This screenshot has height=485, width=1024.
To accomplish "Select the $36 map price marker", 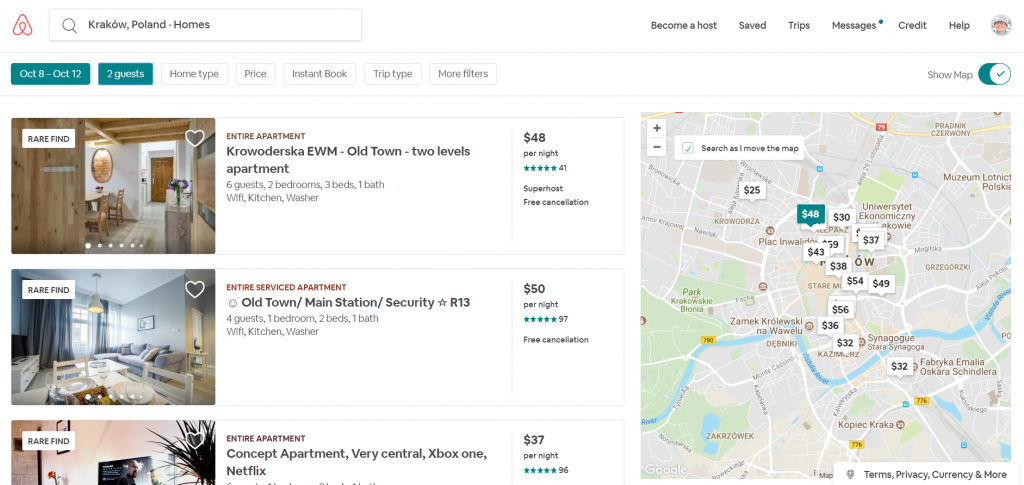I will pyautogui.click(x=830, y=325).
